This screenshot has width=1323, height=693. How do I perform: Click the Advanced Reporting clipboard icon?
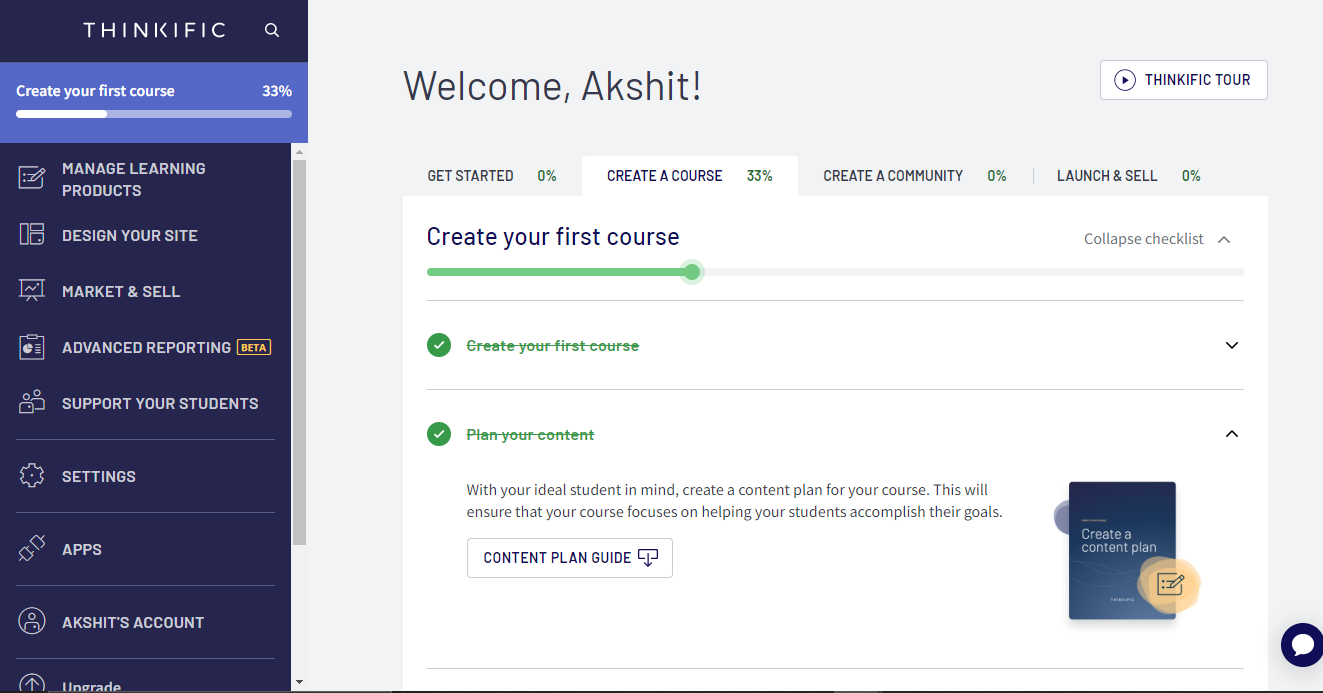click(32, 347)
